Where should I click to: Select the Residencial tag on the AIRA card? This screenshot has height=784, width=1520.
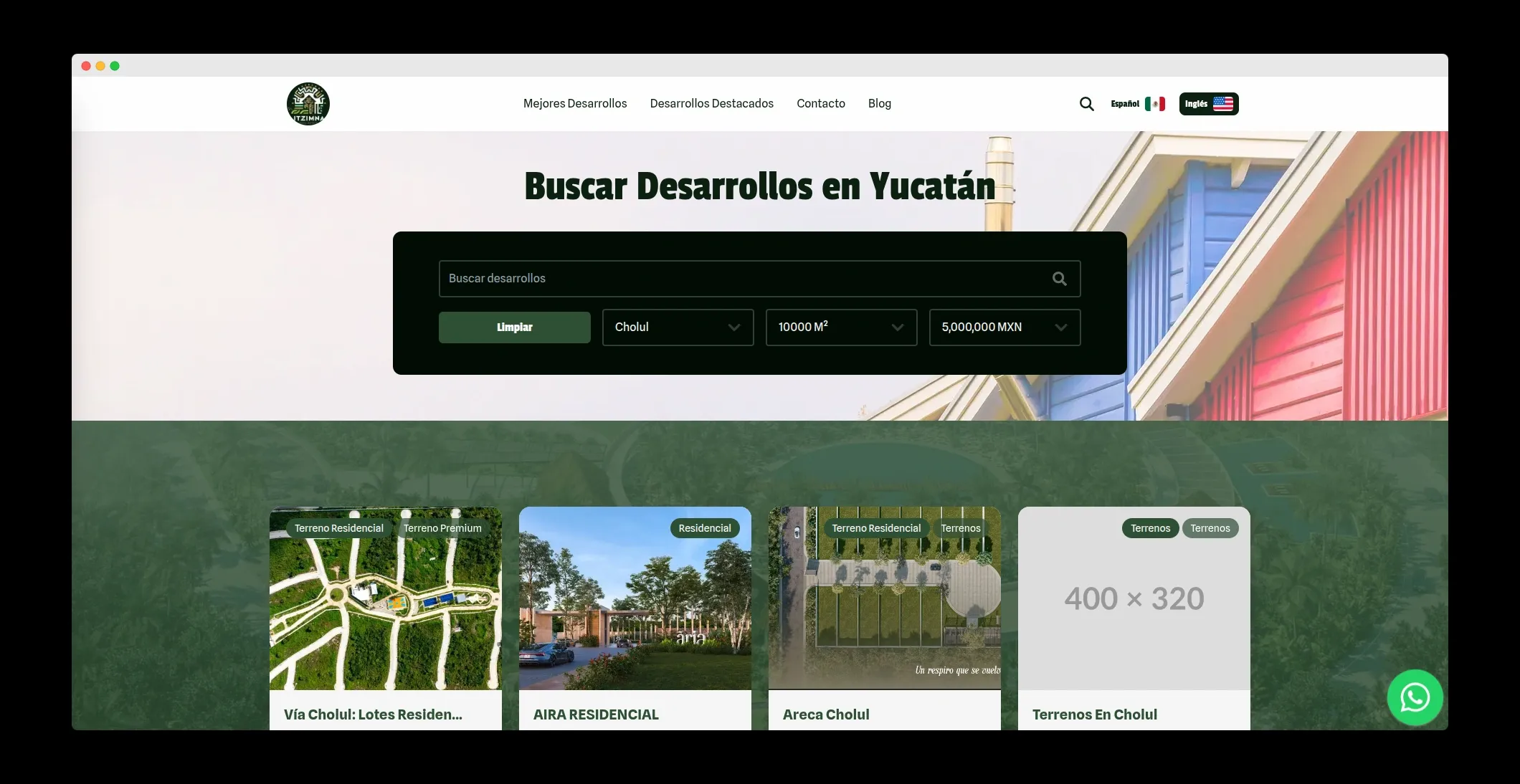(x=705, y=528)
